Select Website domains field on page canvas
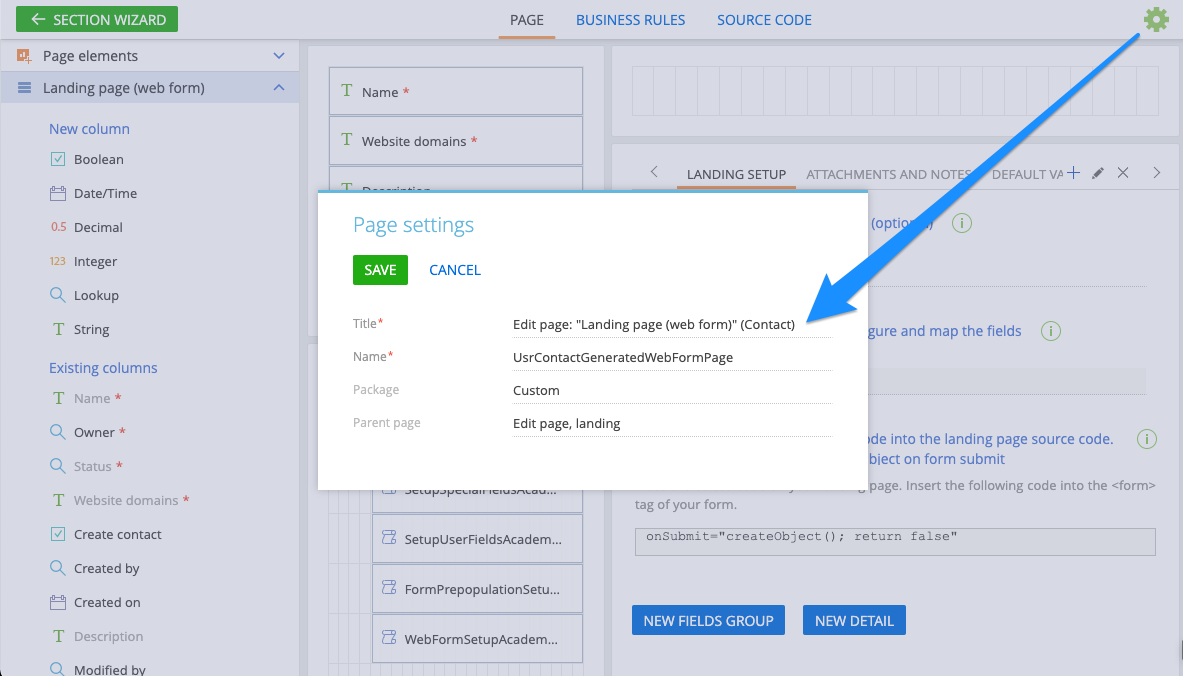Viewport: 1183px width, 676px height. (x=456, y=140)
